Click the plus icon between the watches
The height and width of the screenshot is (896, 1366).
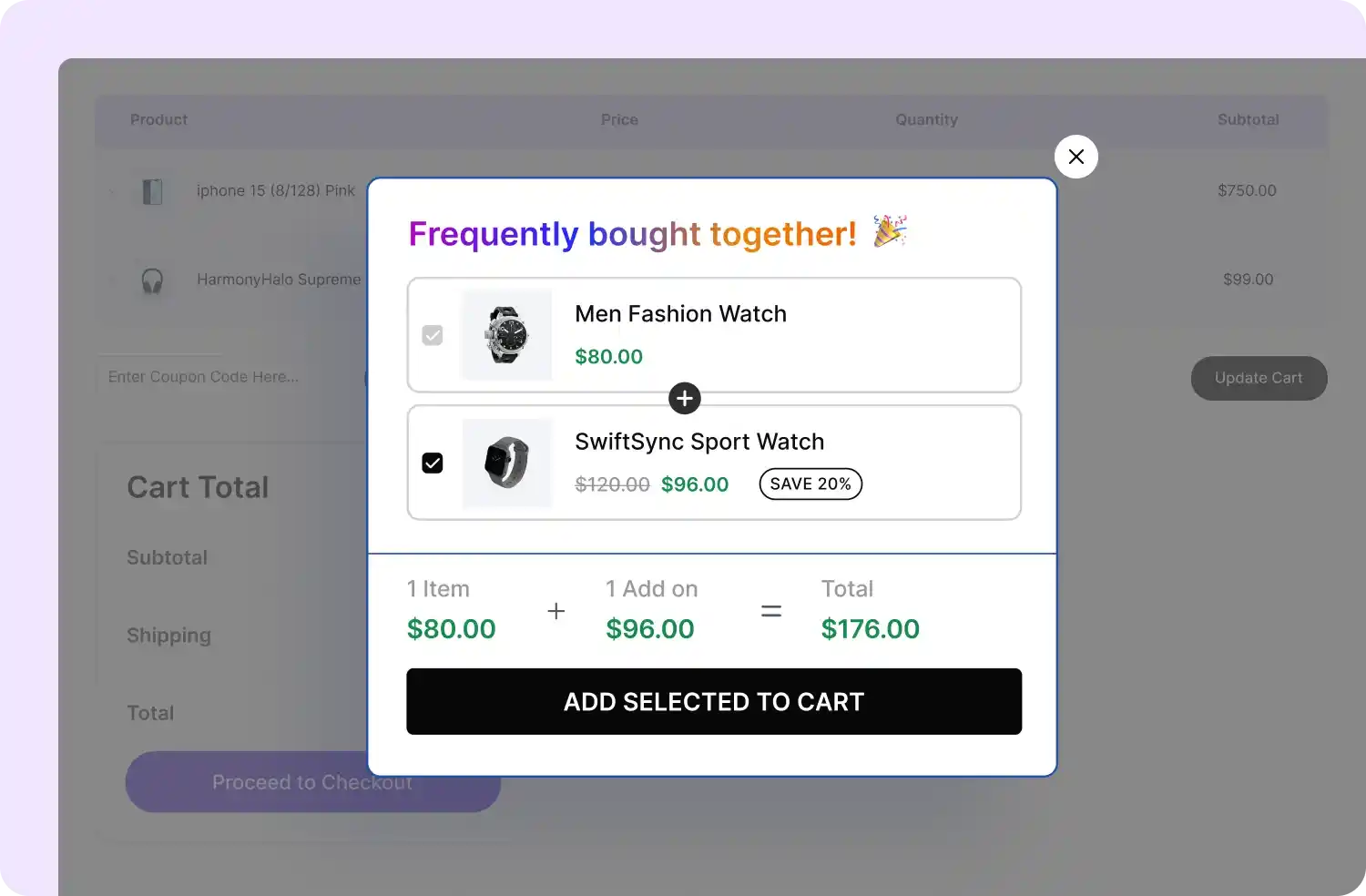pyautogui.click(x=685, y=398)
